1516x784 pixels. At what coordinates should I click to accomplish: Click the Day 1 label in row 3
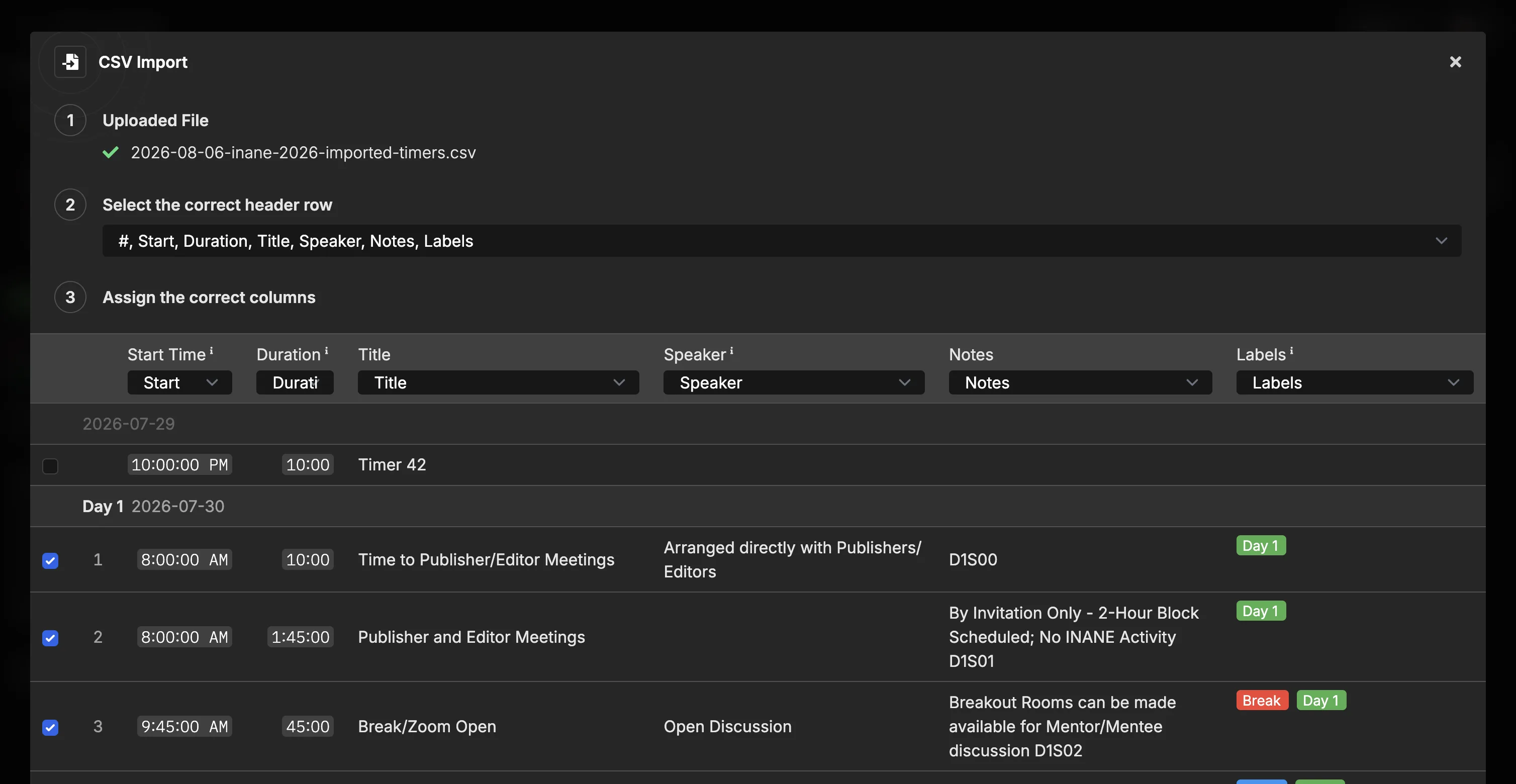[1321, 701]
